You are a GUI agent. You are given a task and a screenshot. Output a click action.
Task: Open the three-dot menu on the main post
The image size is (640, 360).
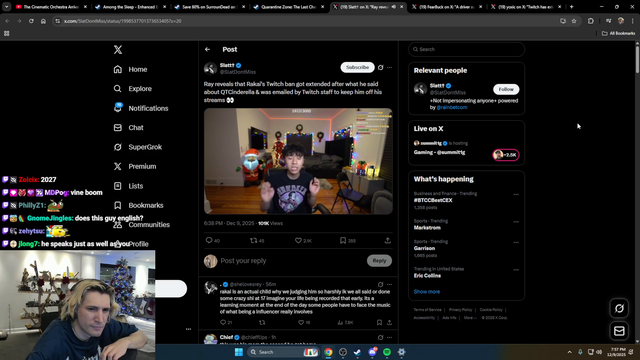click(x=389, y=67)
